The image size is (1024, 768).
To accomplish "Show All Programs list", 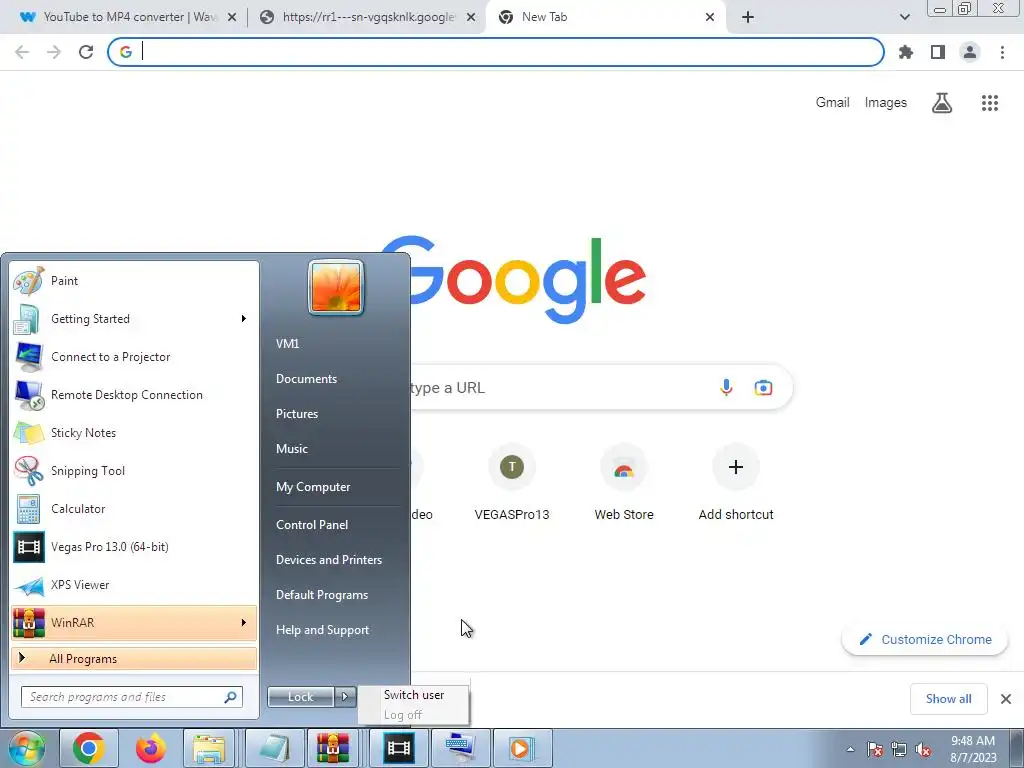I will (134, 658).
